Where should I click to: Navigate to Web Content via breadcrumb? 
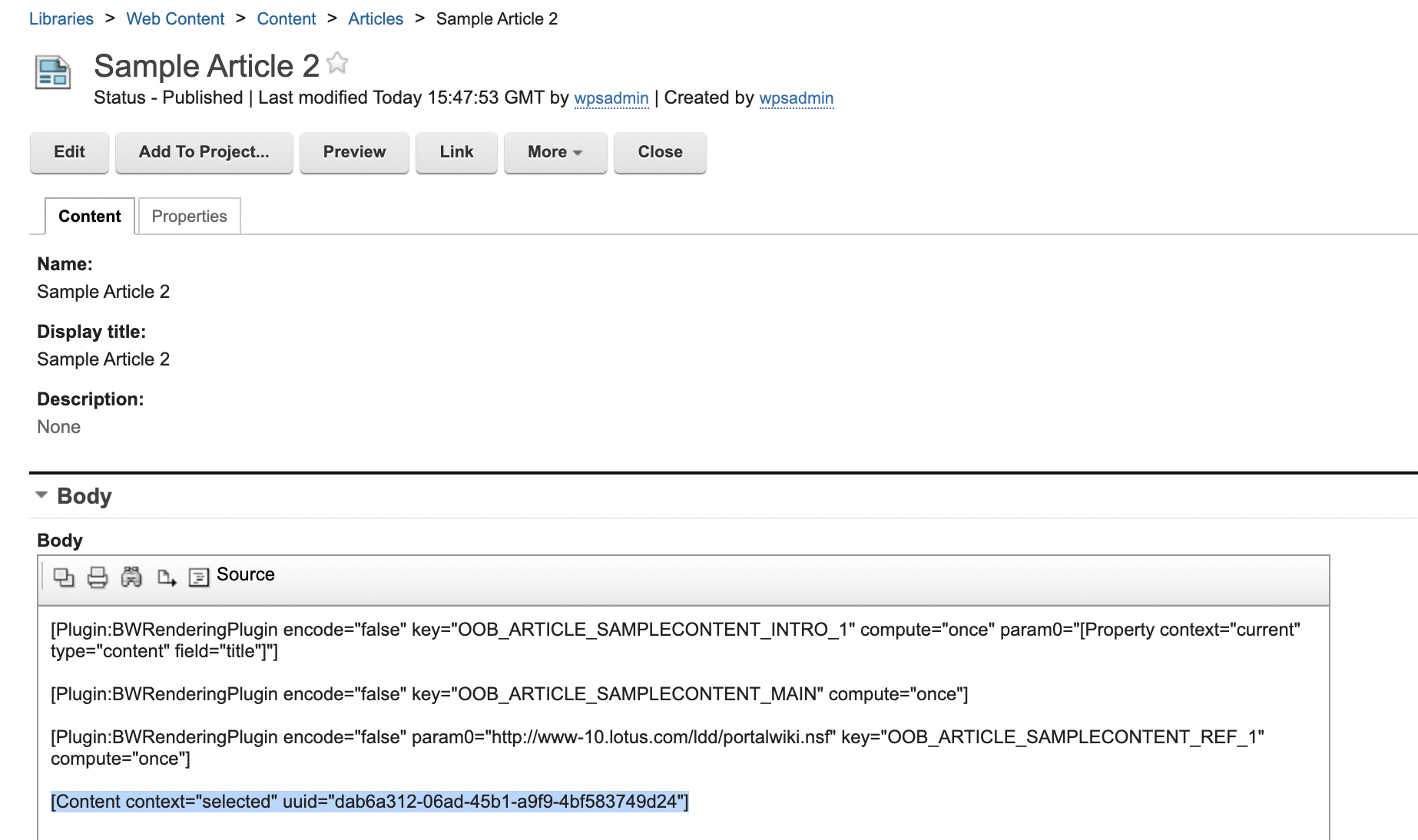coord(175,18)
